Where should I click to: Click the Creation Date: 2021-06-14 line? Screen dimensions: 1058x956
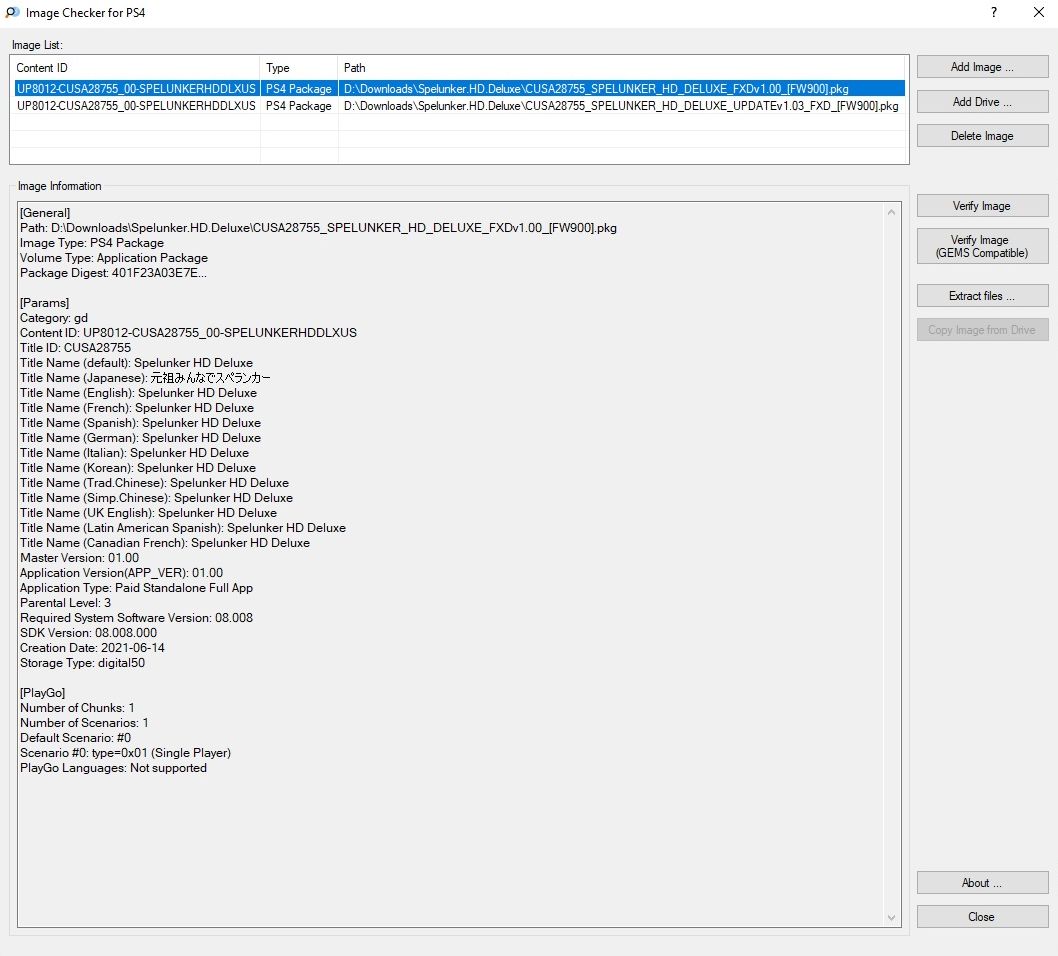[x=92, y=648]
